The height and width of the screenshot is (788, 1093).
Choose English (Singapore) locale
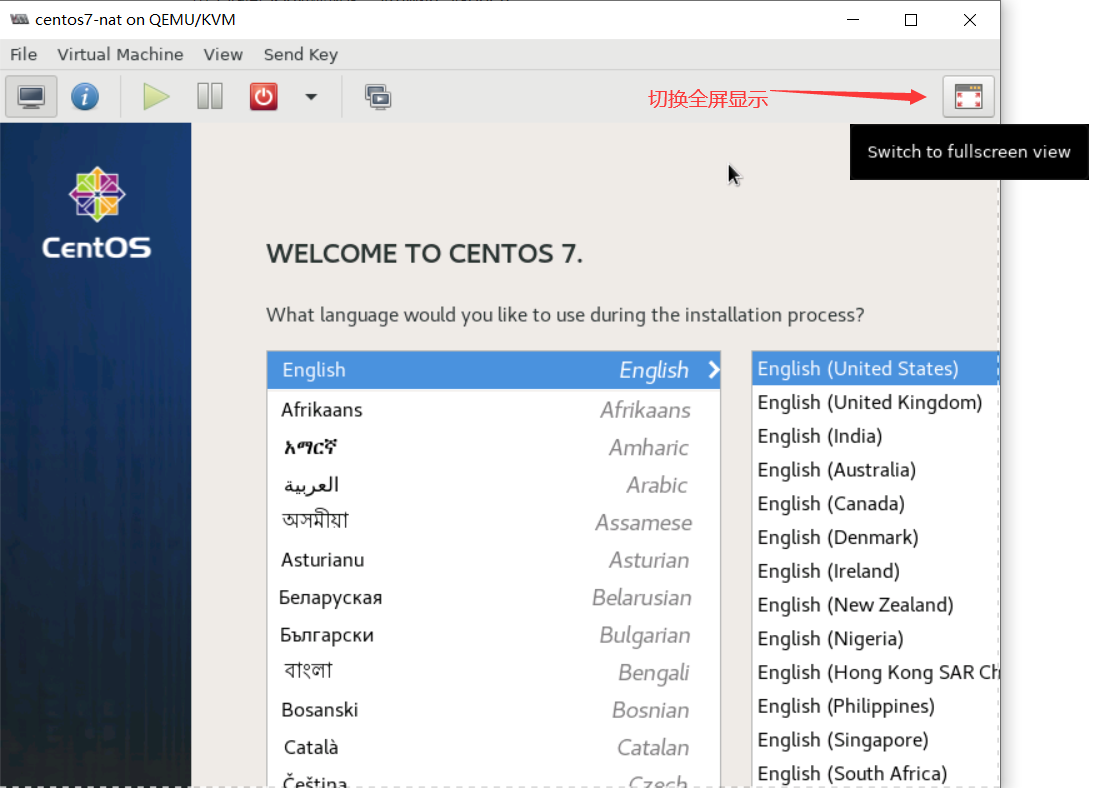(x=876, y=740)
